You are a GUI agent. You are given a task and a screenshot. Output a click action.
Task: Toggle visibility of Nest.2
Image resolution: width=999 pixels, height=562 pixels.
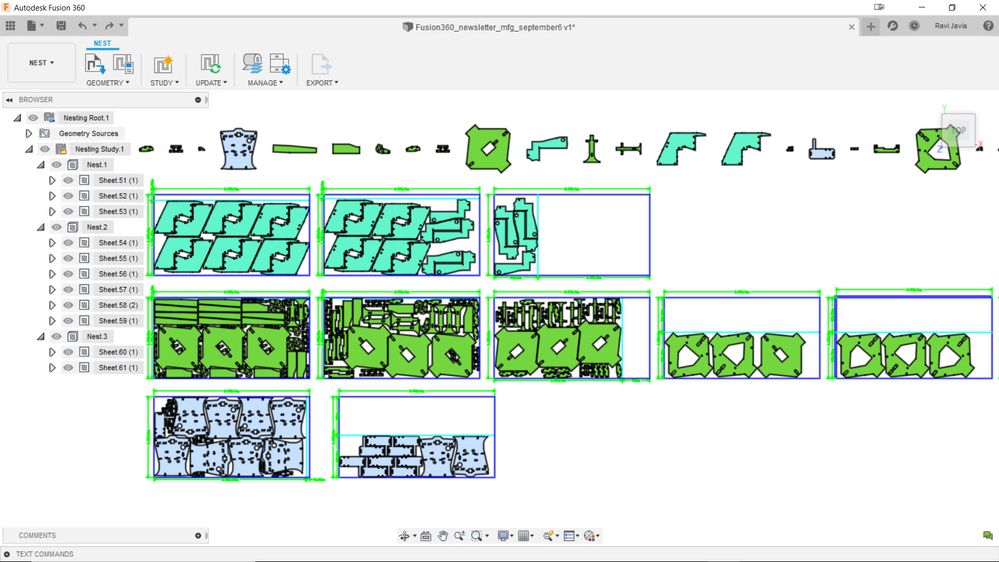(x=57, y=227)
